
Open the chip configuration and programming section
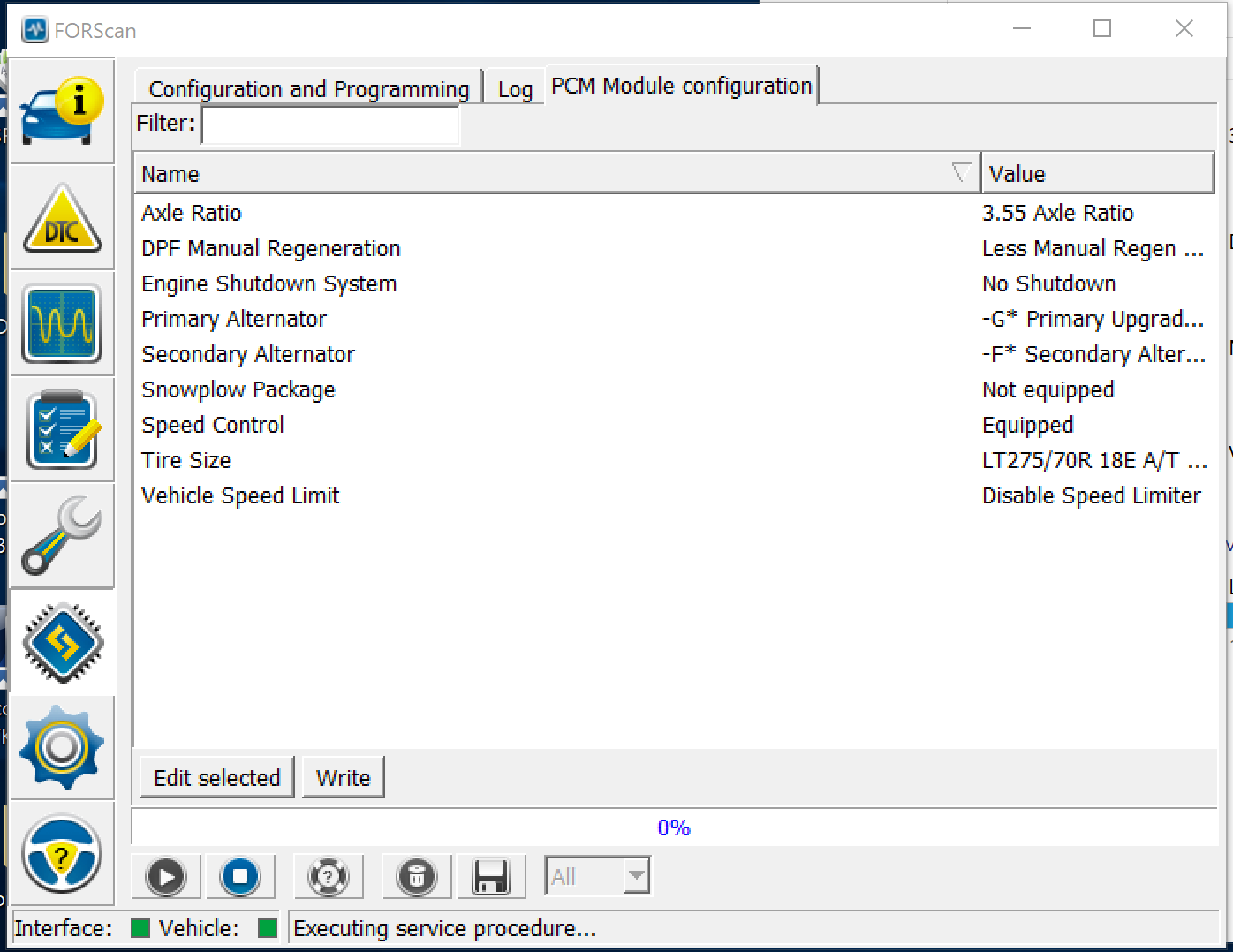point(62,642)
